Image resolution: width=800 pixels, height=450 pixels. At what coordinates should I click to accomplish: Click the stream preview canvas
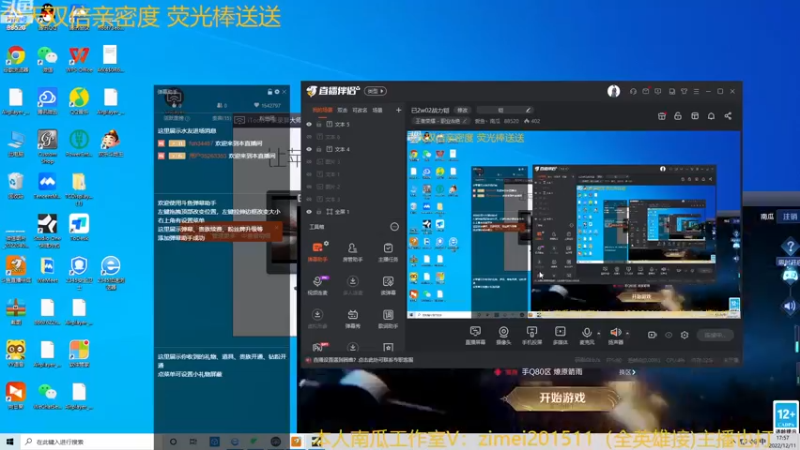573,225
